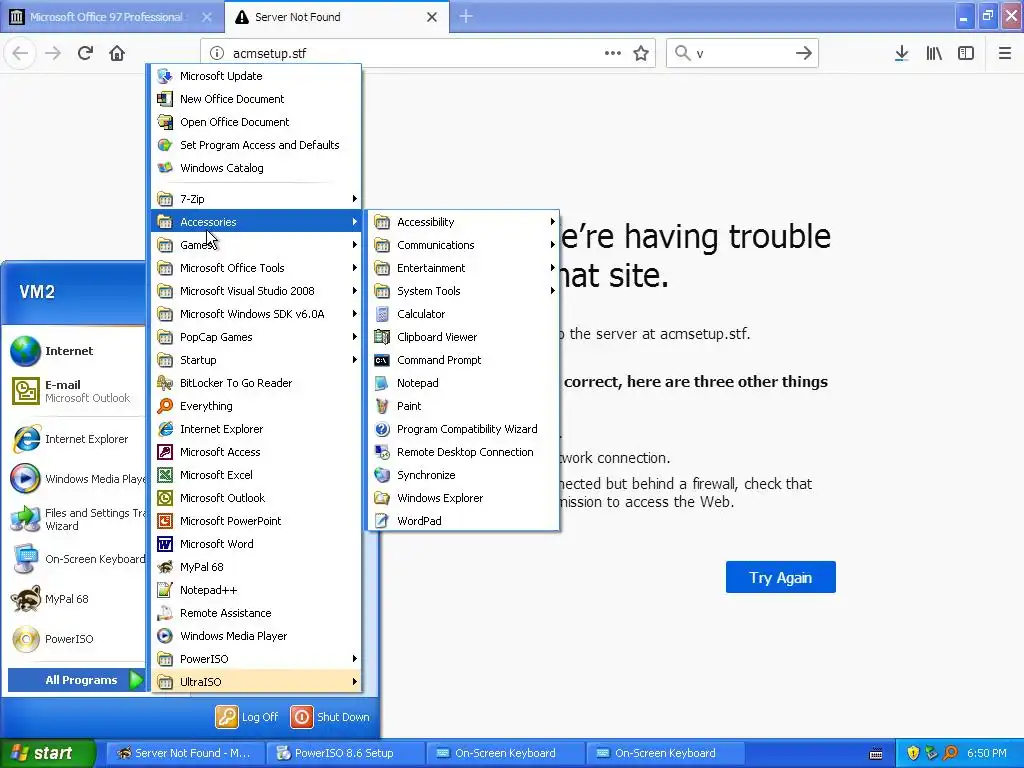
Task: Launch Paint
Action: coord(463,406)
